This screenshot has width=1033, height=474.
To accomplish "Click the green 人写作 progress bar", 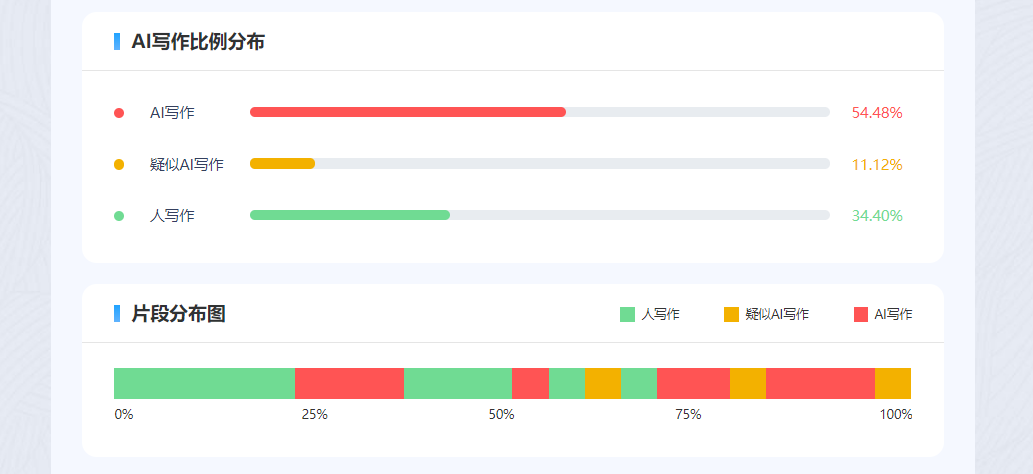I will click(x=349, y=215).
